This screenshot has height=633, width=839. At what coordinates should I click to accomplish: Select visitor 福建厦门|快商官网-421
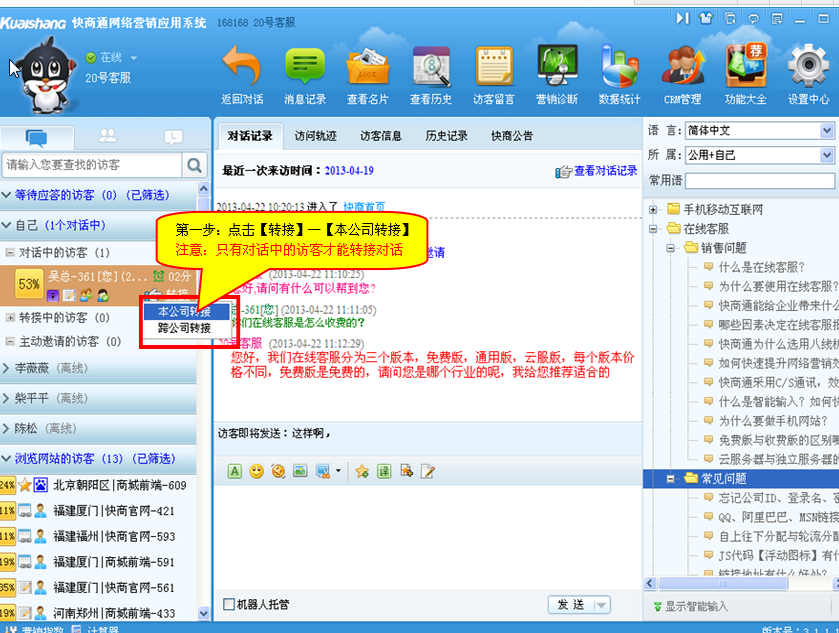pyautogui.click(x=114, y=511)
